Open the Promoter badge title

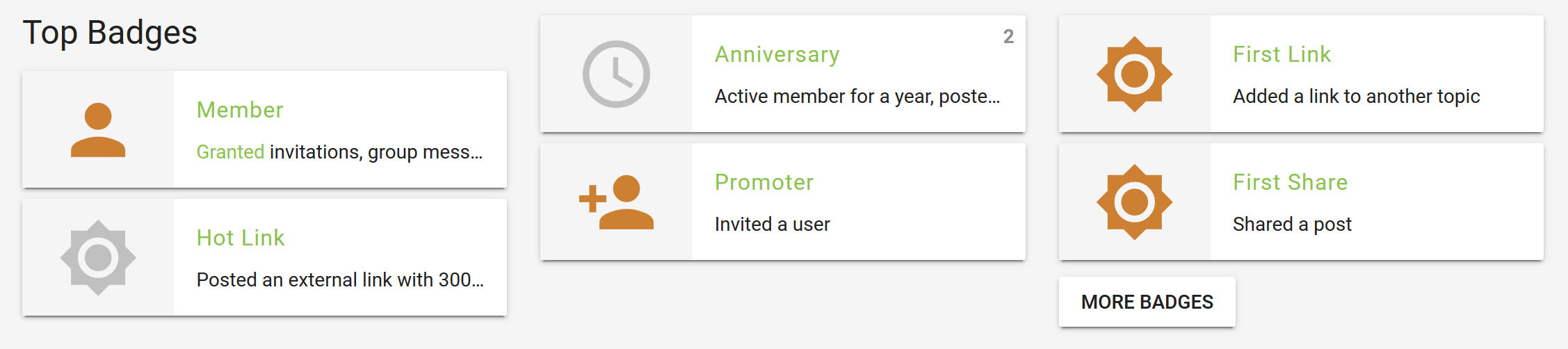point(764,182)
